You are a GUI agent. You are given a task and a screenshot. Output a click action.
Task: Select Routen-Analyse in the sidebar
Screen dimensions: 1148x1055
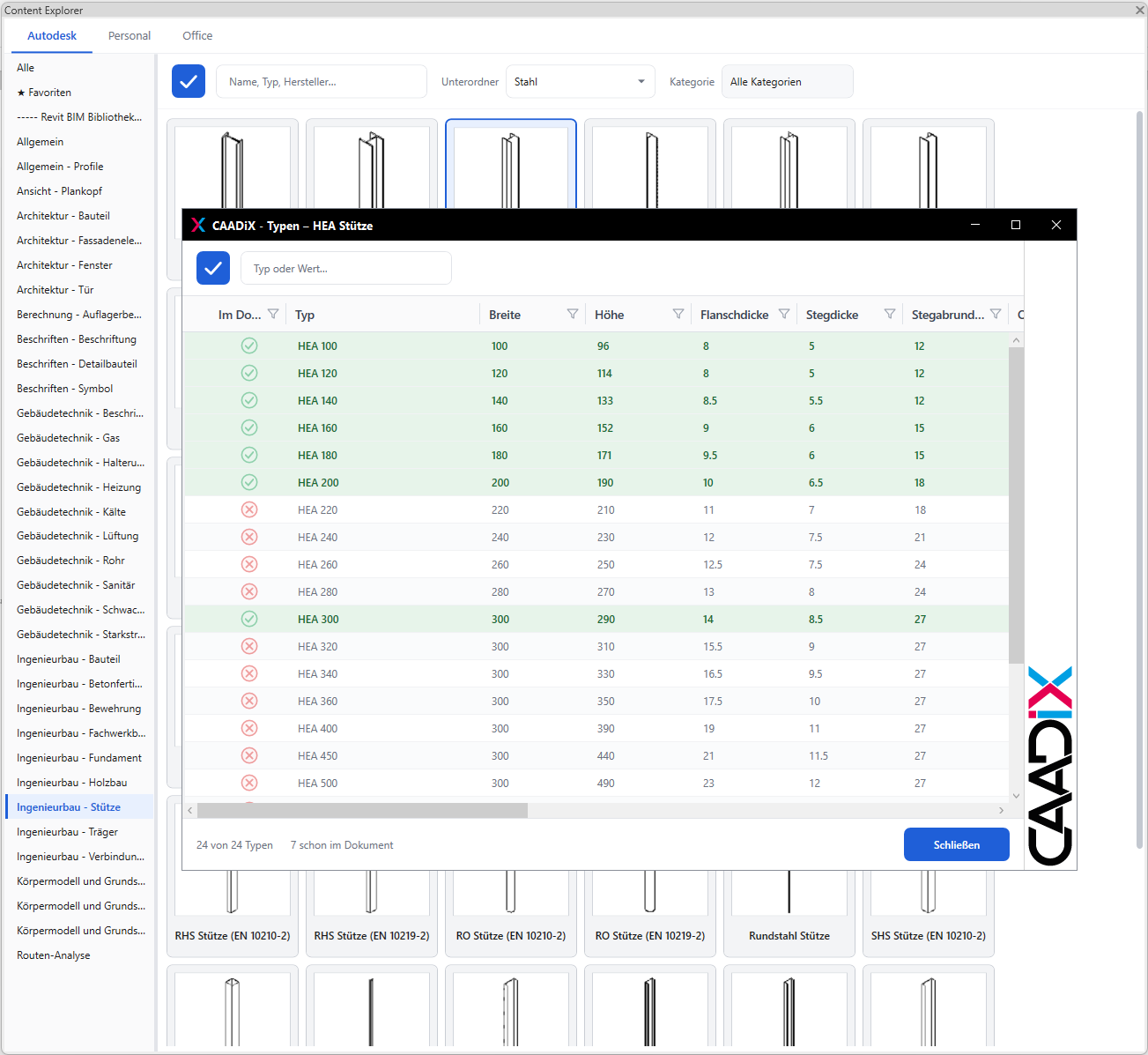79,955
